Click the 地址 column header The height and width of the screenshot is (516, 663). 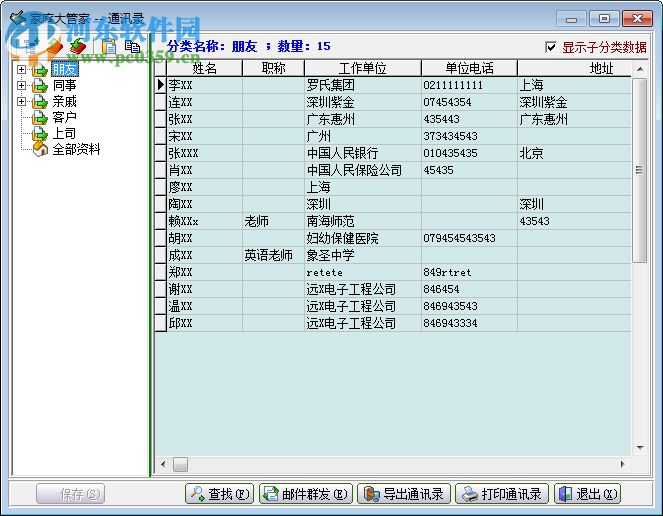(x=574, y=68)
